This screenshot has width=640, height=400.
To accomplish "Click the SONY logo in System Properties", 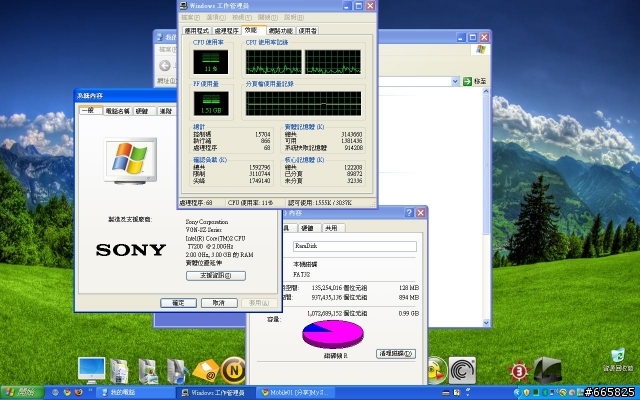I will pos(131,250).
